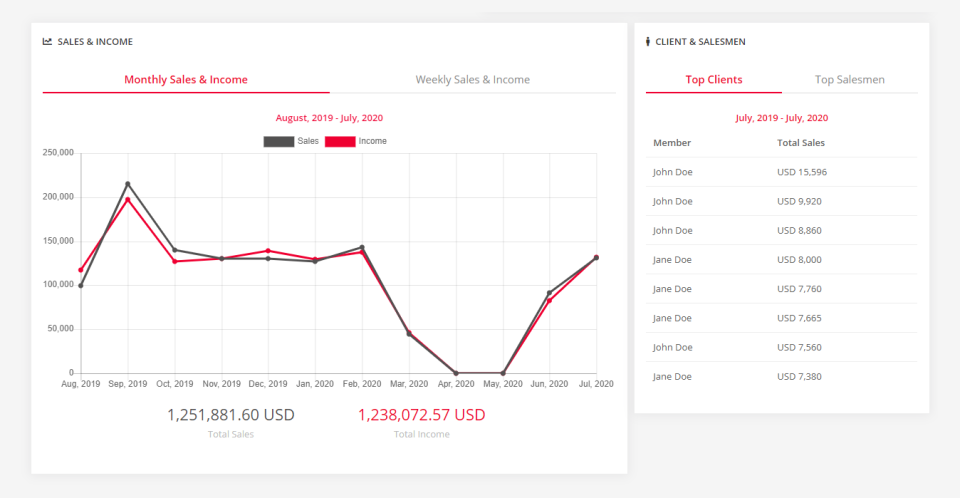Click the 1,251,881.60 USD total sales figure

tap(231, 415)
